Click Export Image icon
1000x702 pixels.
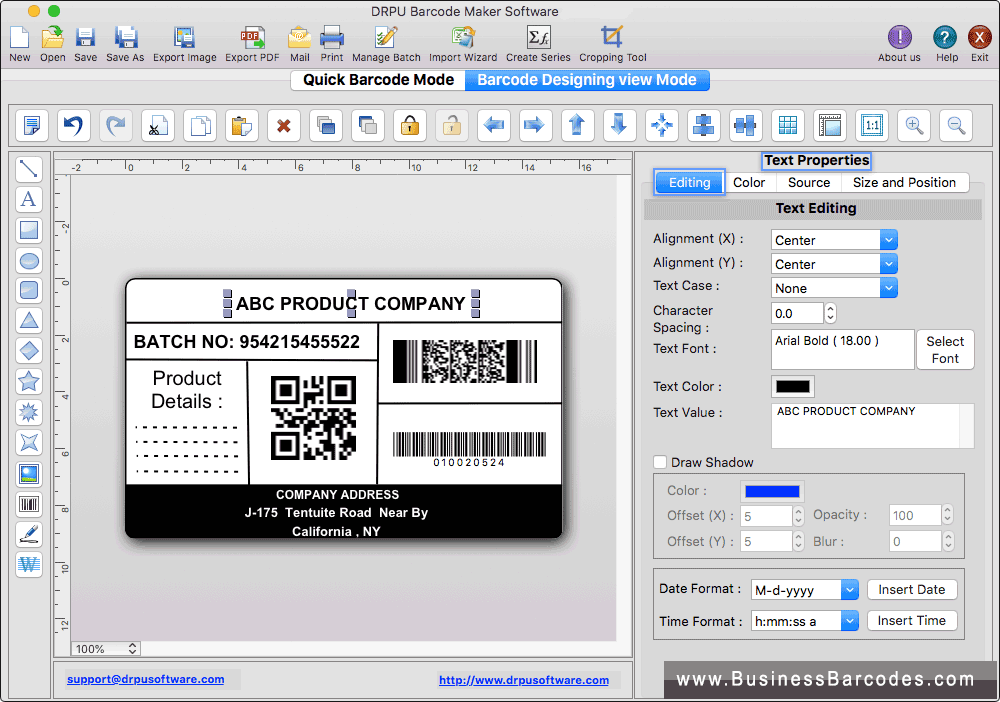coord(184,38)
